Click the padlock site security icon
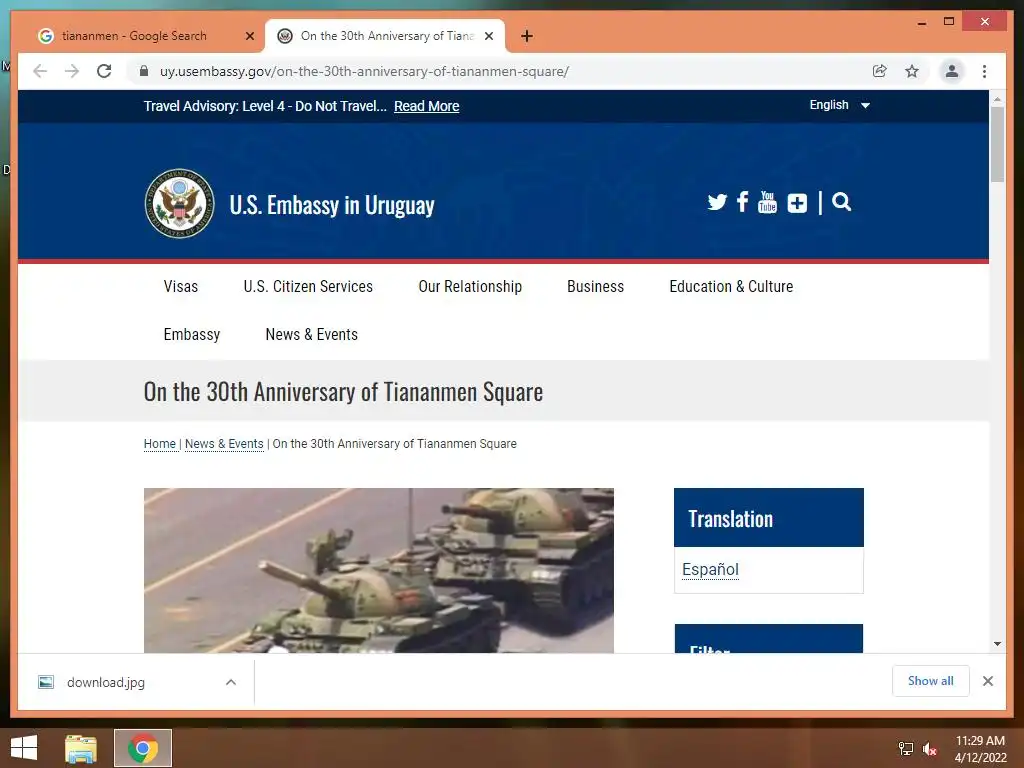The width and height of the screenshot is (1024, 768). click(x=144, y=71)
